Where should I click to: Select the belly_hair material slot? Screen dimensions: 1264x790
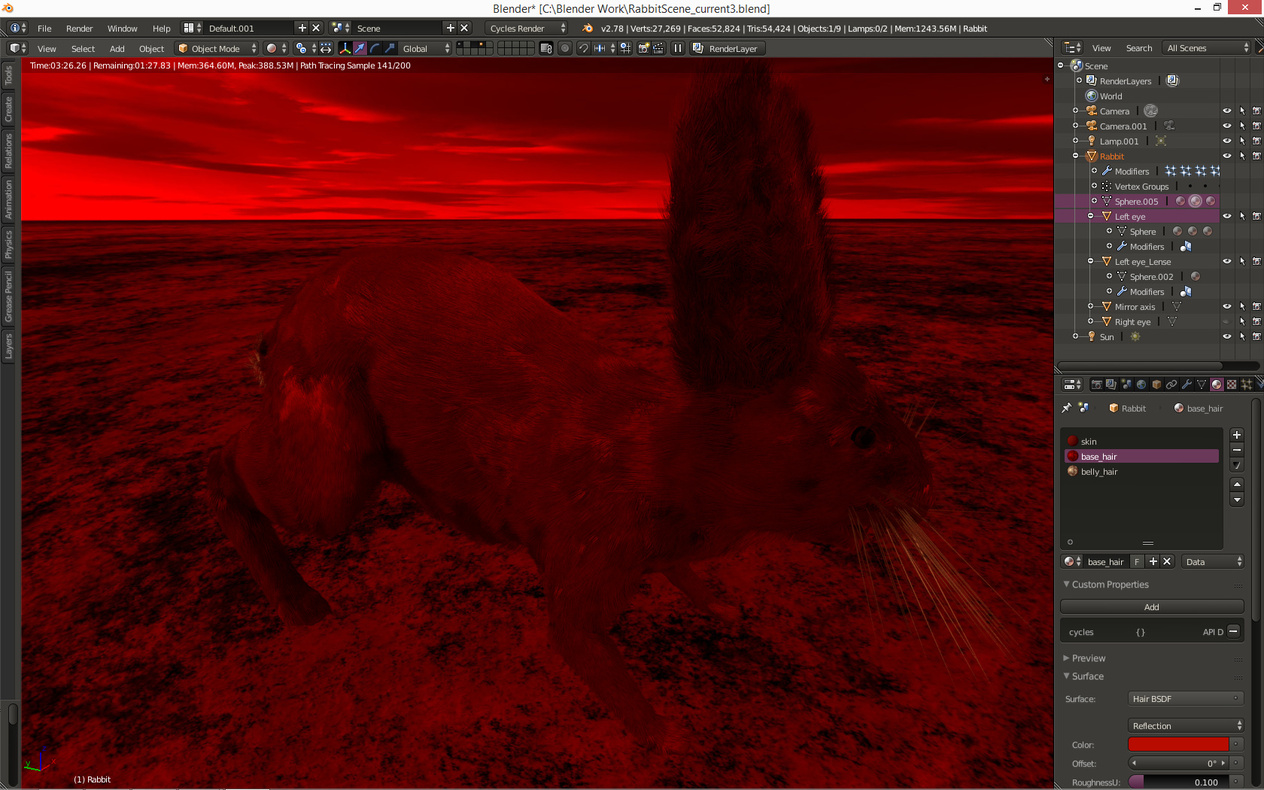point(1099,471)
